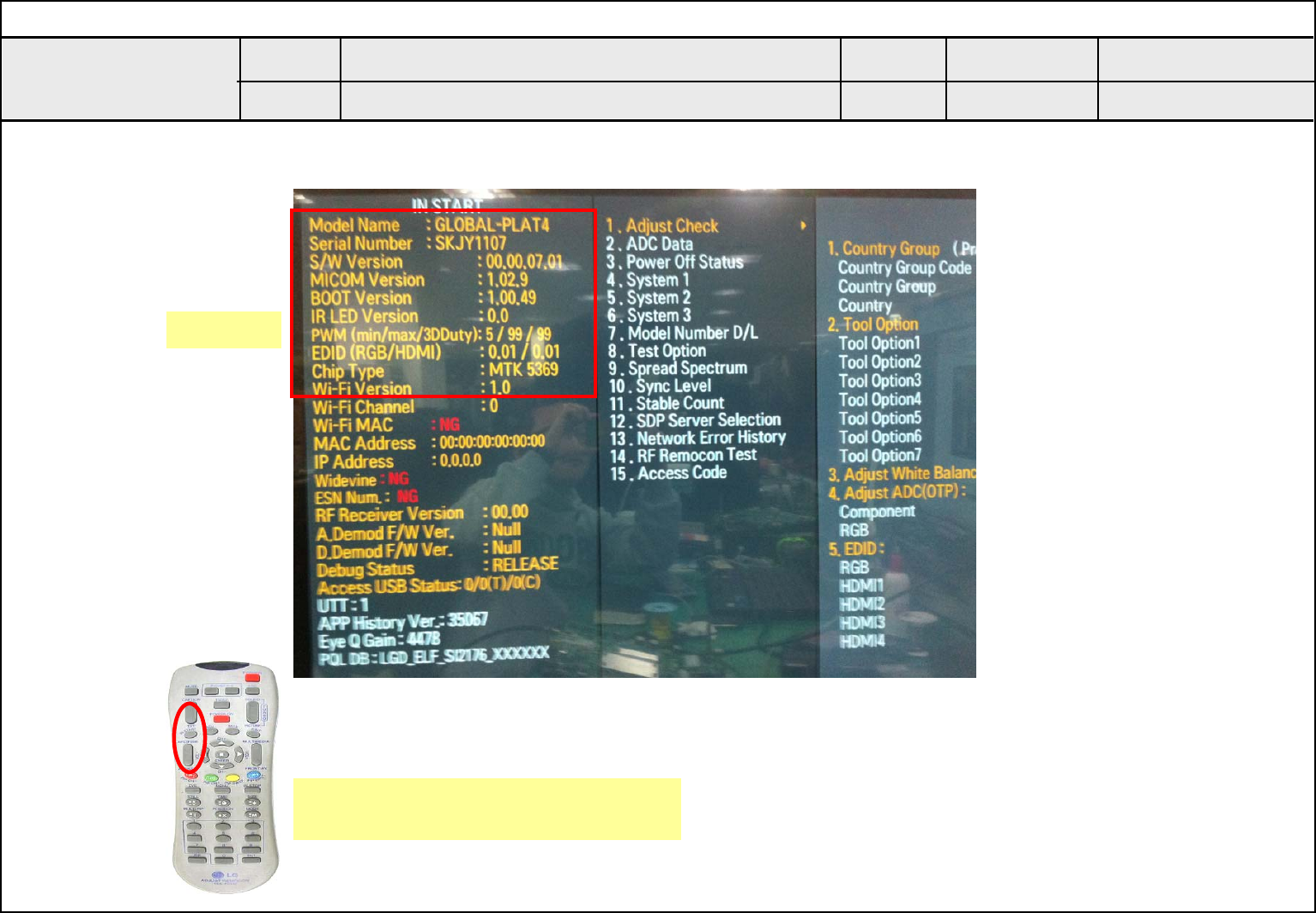Select the red Power button on the remote

pyautogui.click(x=252, y=678)
